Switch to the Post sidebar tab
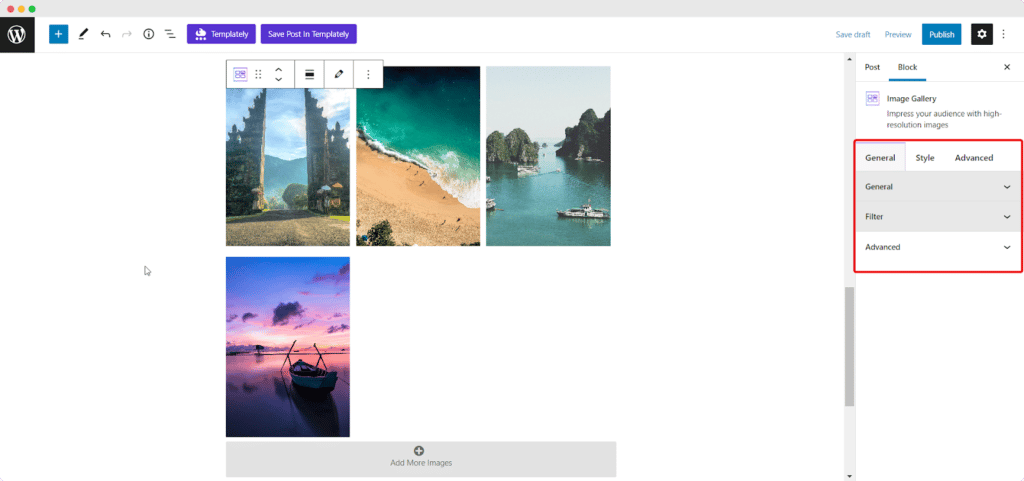Screen dimensions: 1024x481 (x=872, y=67)
